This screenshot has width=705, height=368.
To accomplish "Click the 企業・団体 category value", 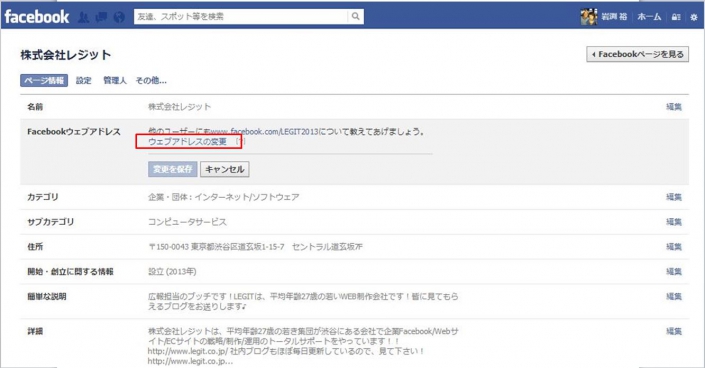I will pos(223,197).
